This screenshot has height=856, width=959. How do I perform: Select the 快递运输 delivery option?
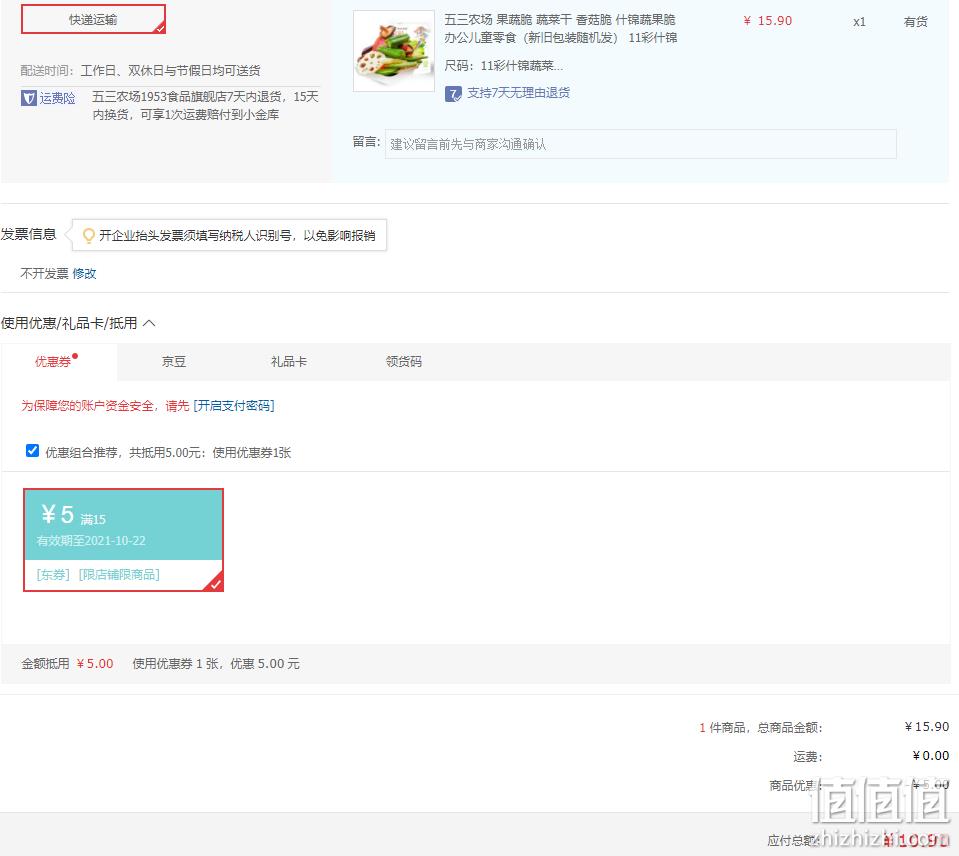[93, 19]
